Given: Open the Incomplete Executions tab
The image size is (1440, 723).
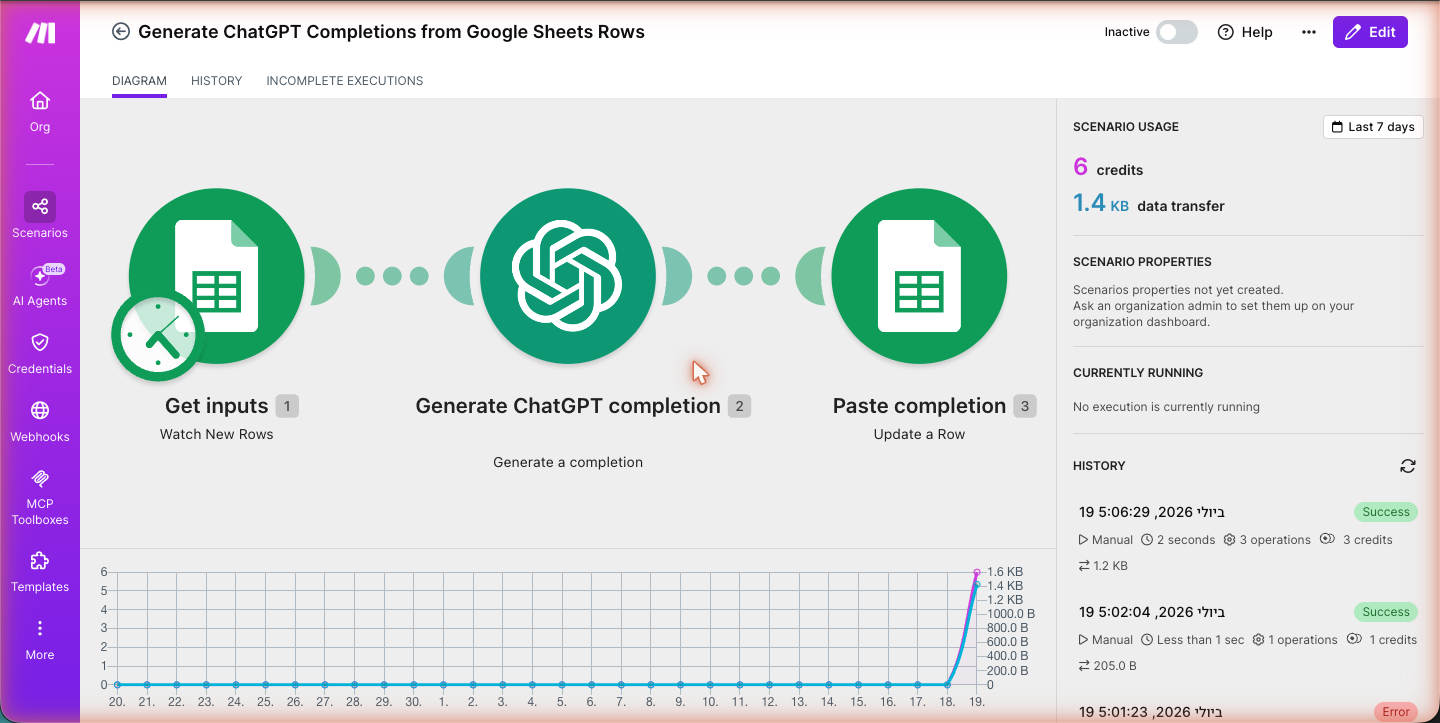Looking at the screenshot, I should pos(344,81).
